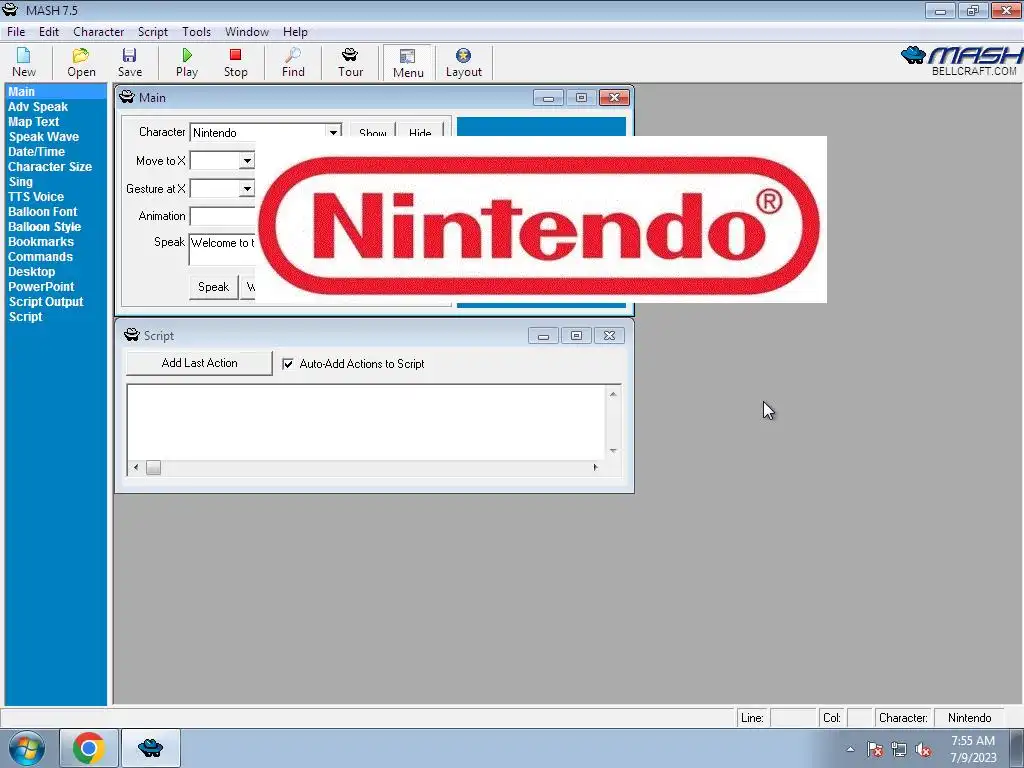Select Map Text in the sidebar

pyautogui.click(x=33, y=121)
